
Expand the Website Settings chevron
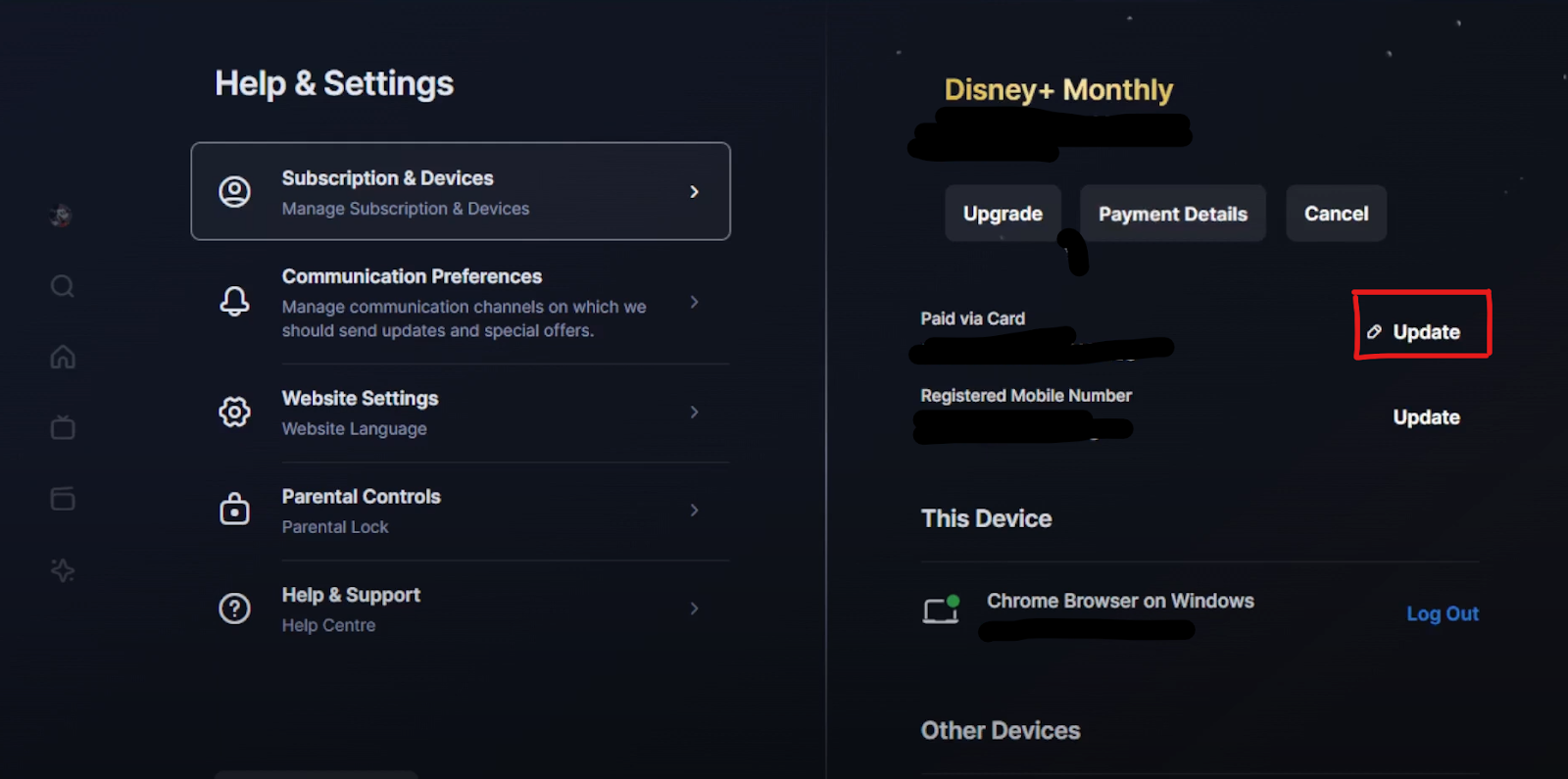pyautogui.click(x=694, y=412)
